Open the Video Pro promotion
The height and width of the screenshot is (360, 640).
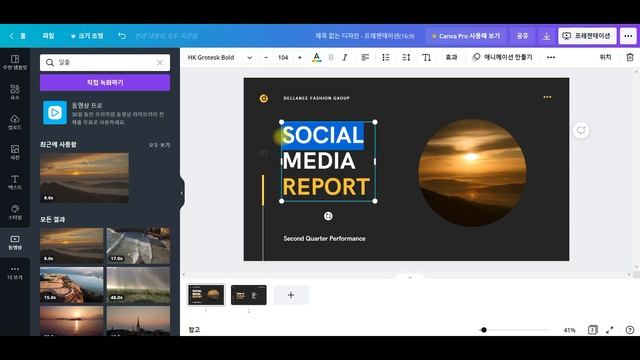point(105,113)
